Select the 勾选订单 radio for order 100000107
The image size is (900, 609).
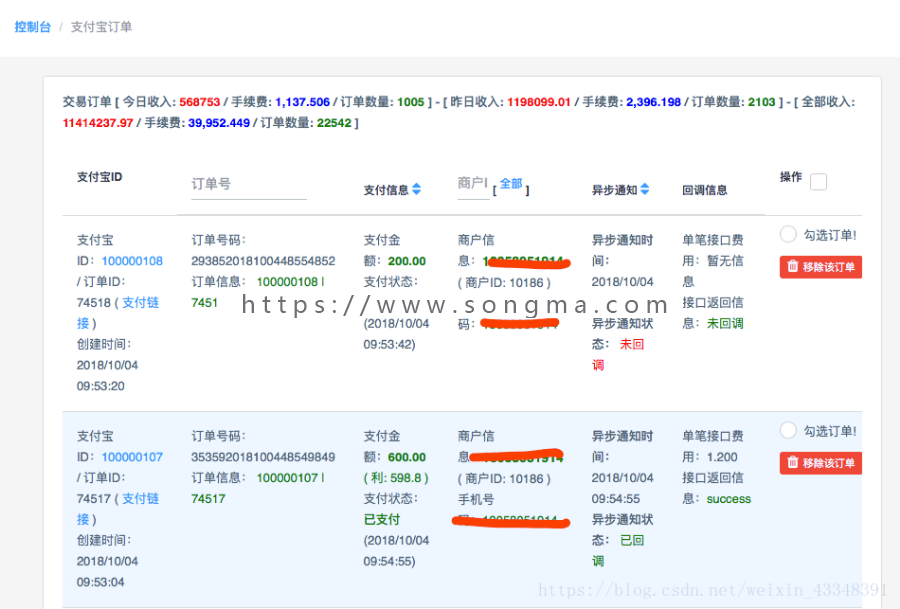point(788,430)
